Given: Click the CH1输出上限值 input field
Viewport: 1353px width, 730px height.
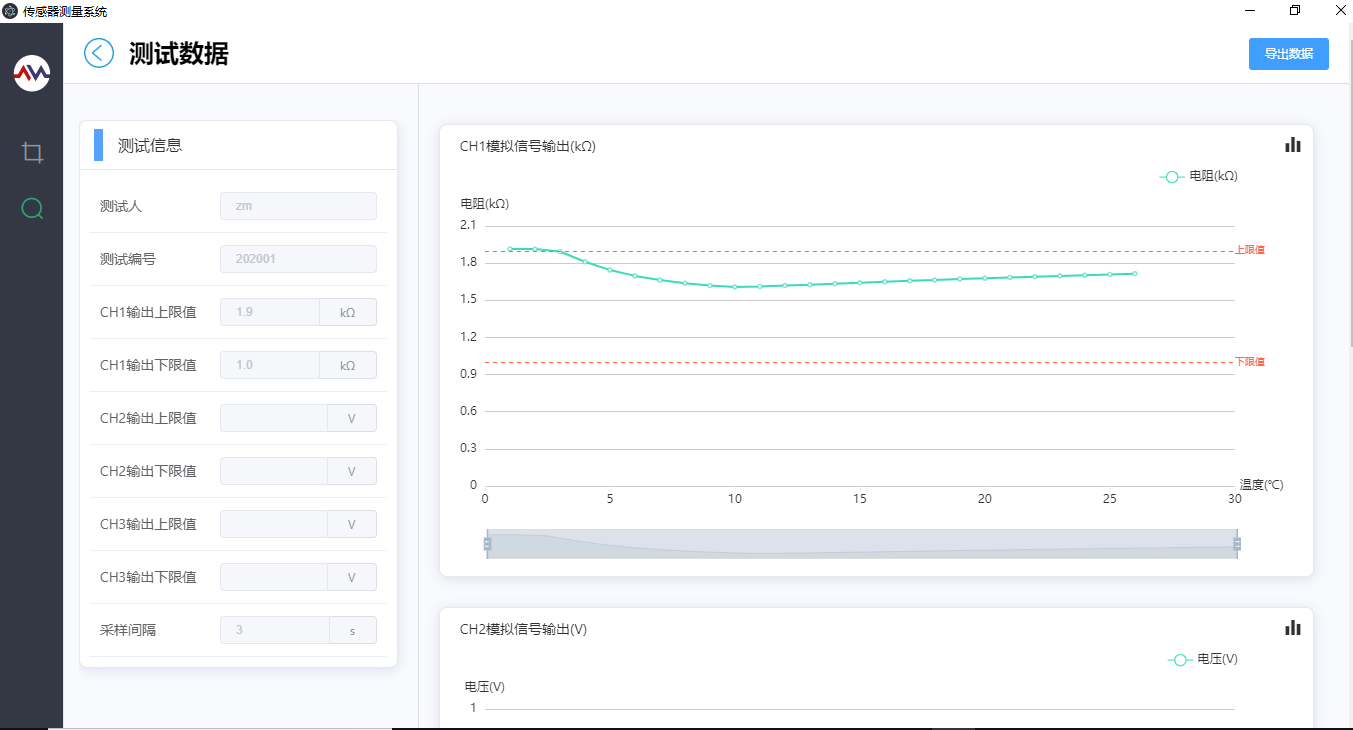Looking at the screenshot, I should (x=270, y=312).
